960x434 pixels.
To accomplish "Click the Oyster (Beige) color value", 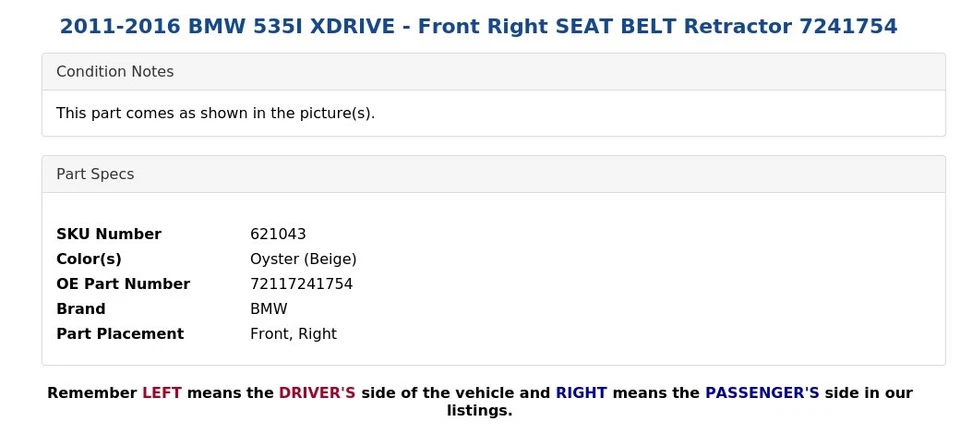I will coord(303,259).
